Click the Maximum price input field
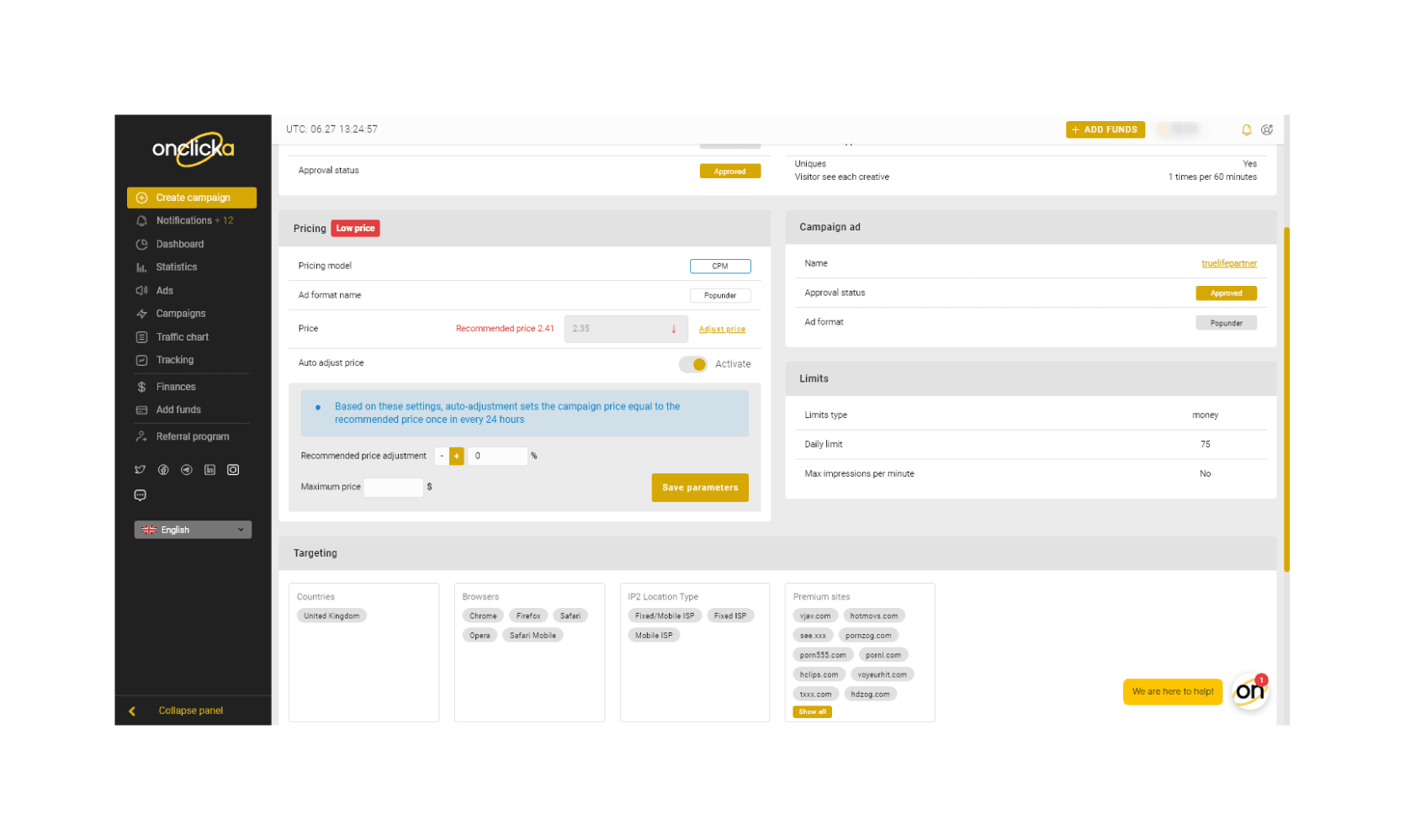The image size is (1405, 840). point(393,487)
